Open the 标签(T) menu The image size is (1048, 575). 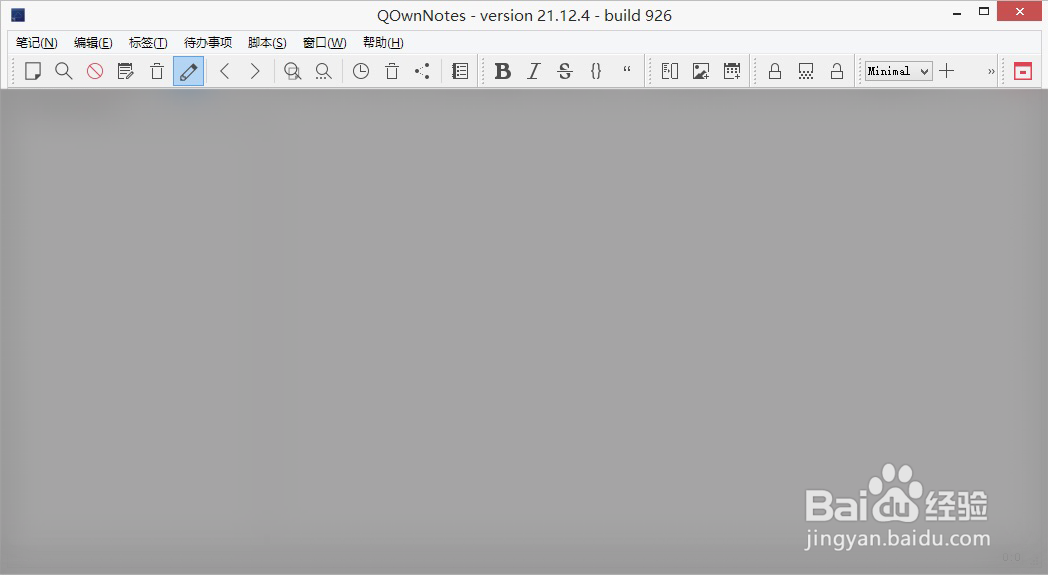click(148, 43)
